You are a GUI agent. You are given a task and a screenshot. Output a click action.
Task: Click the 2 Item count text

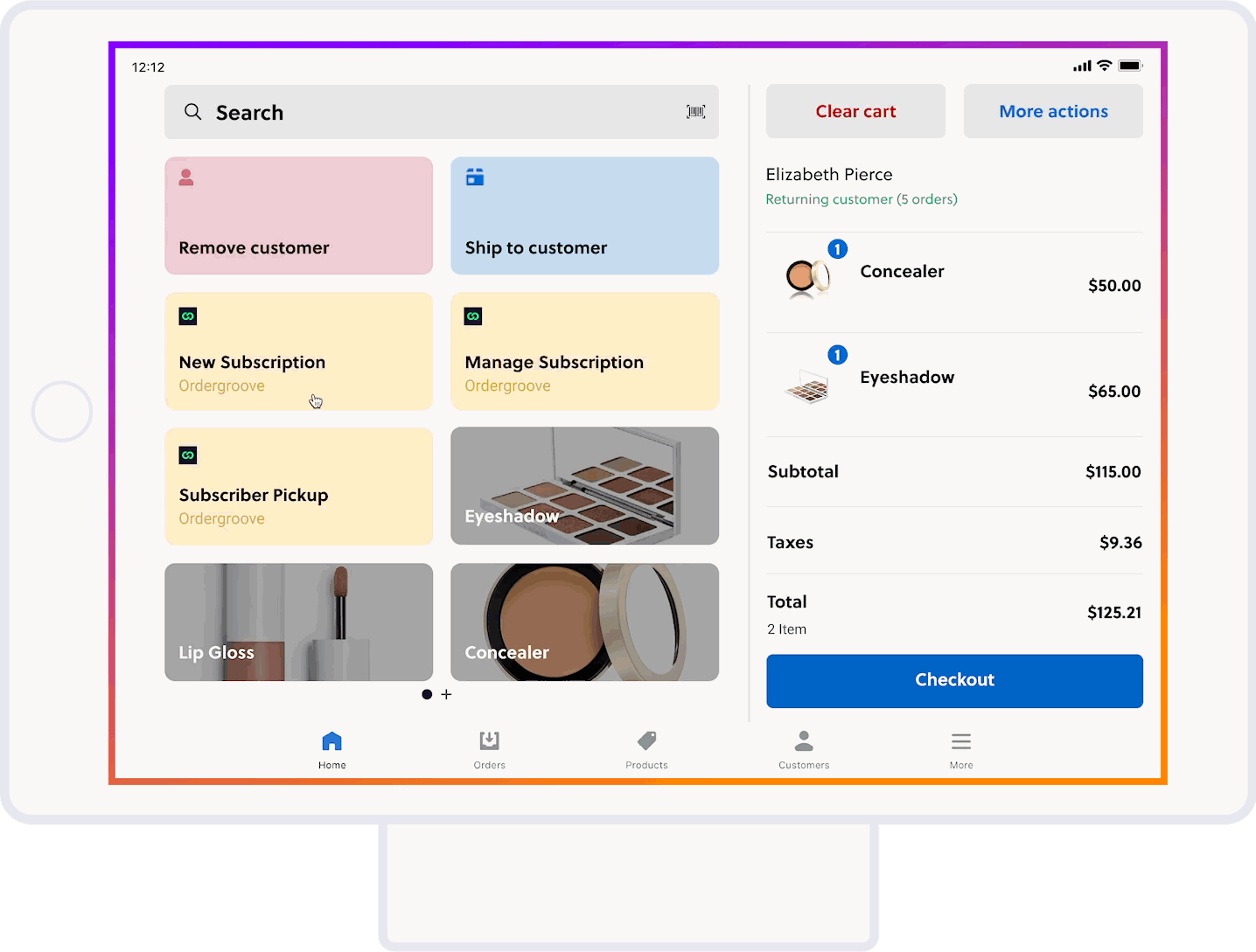point(786,629)
